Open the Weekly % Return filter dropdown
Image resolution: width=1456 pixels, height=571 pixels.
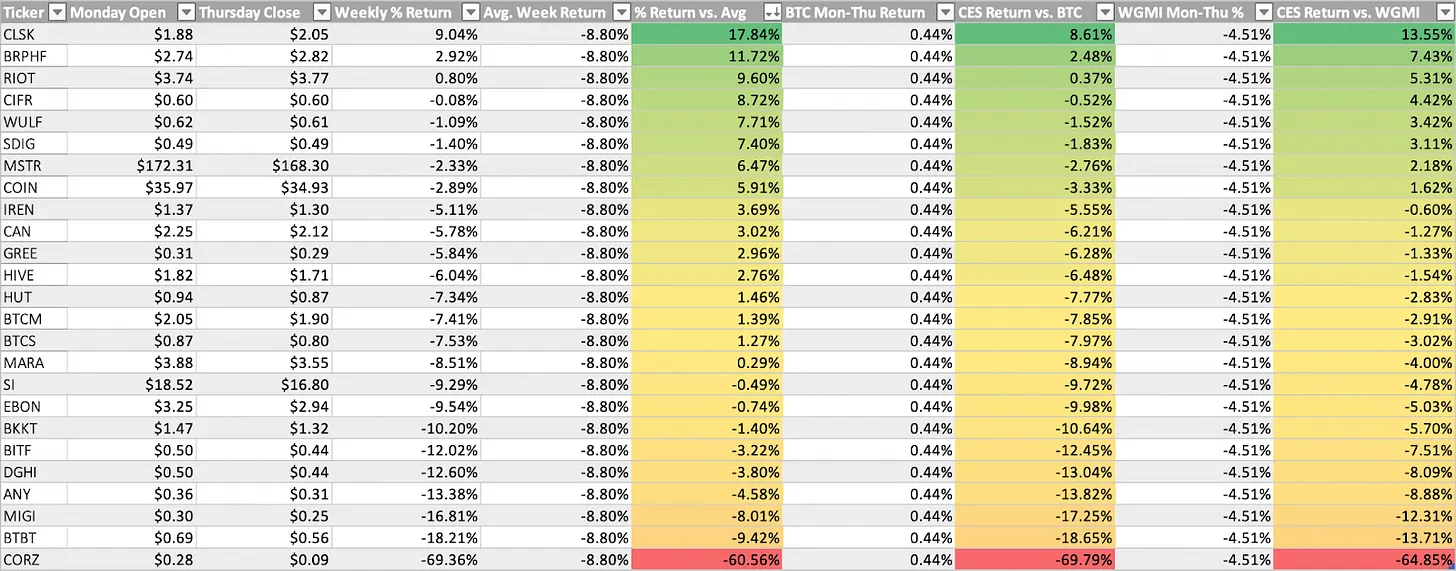click(470, 12)
